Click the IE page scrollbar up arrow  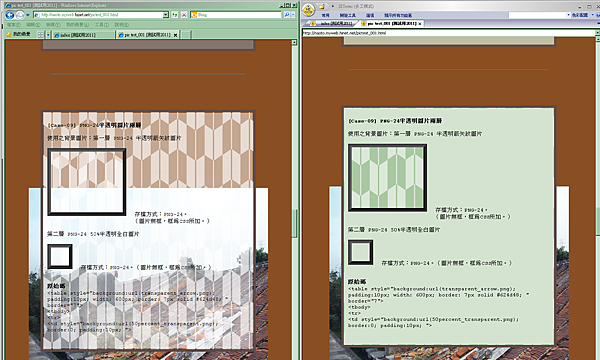point(294,42)
